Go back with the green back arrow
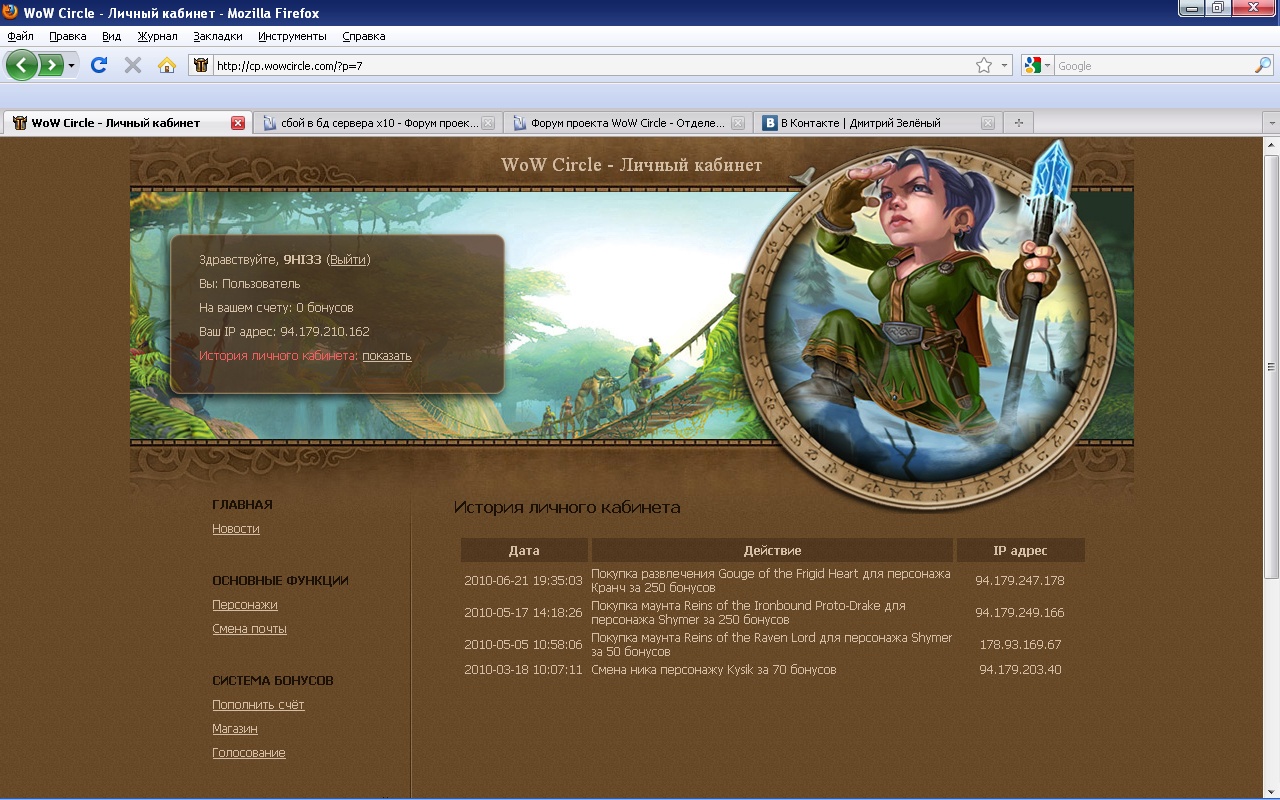The width and height of the screenshot is (1280, 800). (22, 65)
